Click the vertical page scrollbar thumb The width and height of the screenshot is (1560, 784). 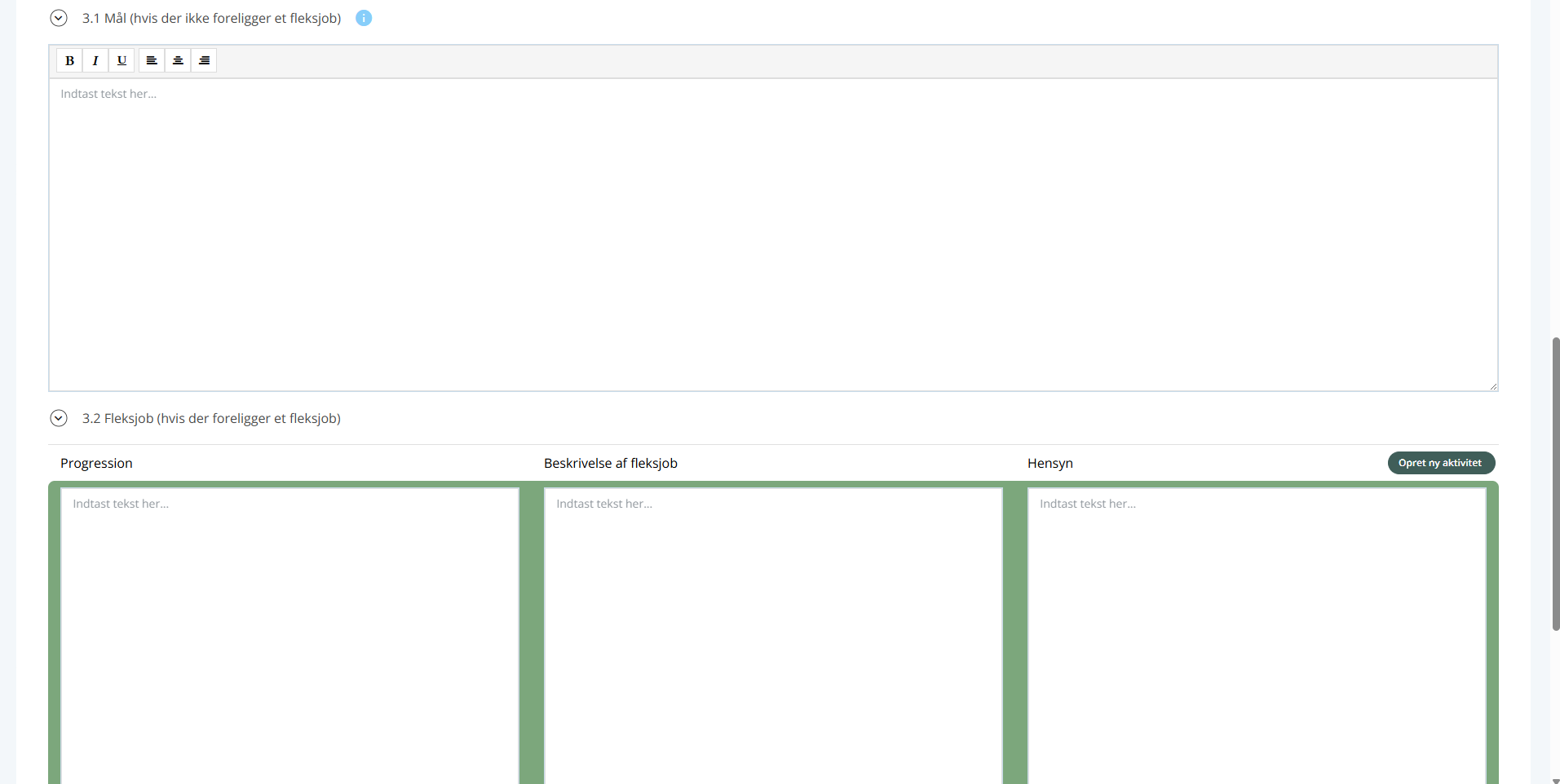point(1555,483)
